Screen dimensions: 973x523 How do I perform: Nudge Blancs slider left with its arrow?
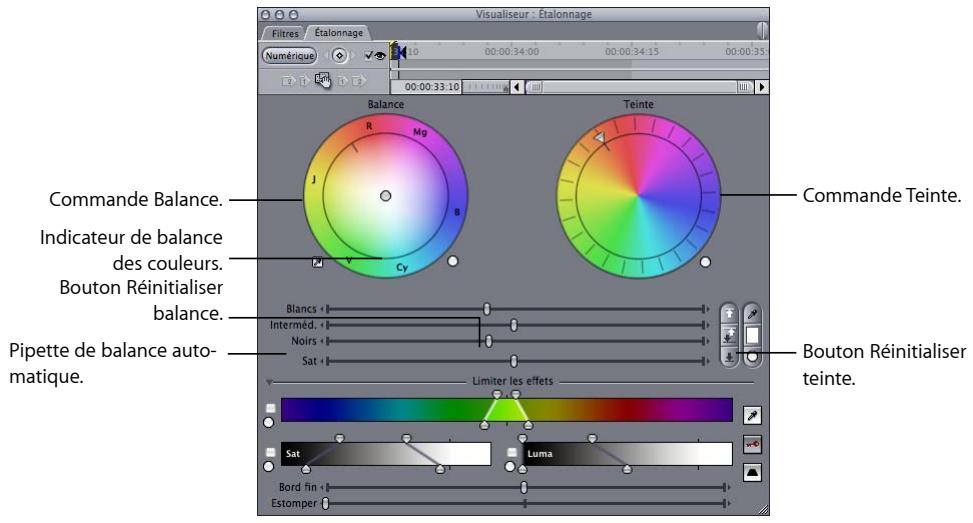[322, 308]
